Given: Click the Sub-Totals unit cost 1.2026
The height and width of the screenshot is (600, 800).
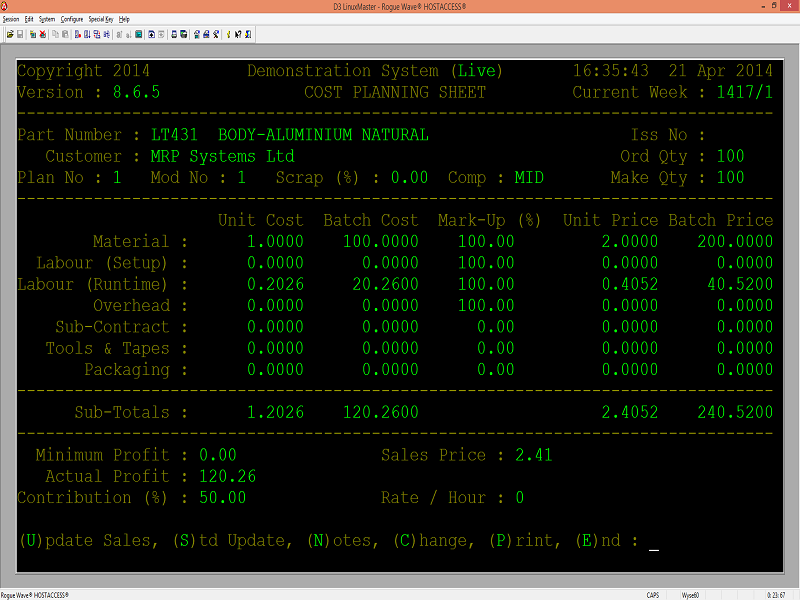Looking at the screenshot, I should [276, 412].
